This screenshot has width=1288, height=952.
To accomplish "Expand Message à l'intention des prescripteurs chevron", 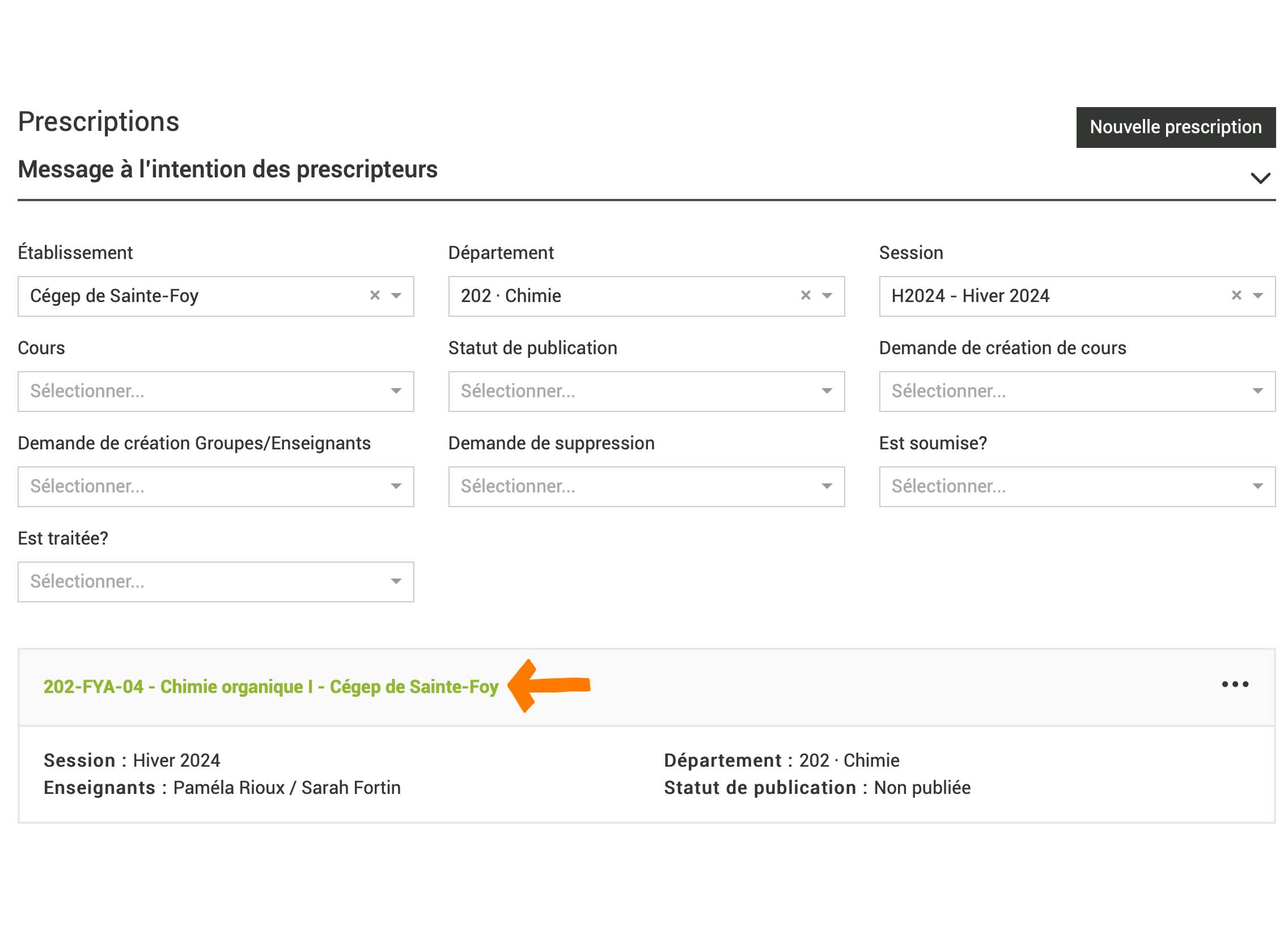I will click(1260, 178).
